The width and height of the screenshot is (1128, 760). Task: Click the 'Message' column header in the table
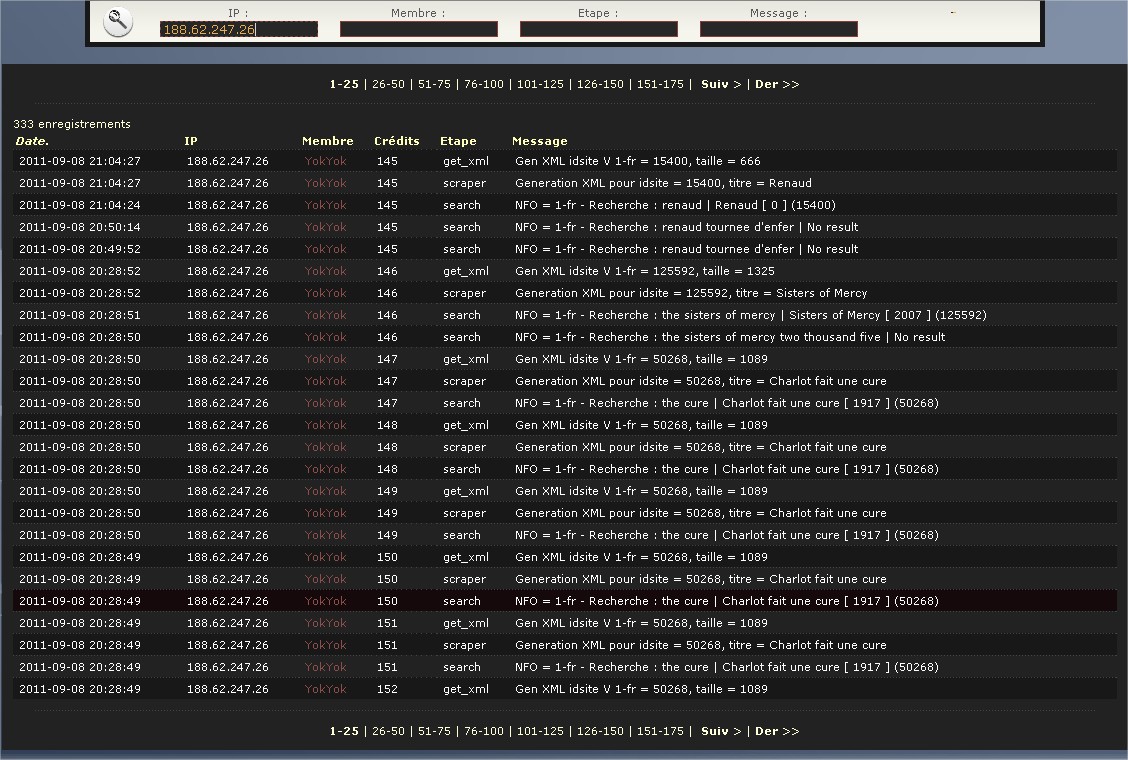click(540, 142)
